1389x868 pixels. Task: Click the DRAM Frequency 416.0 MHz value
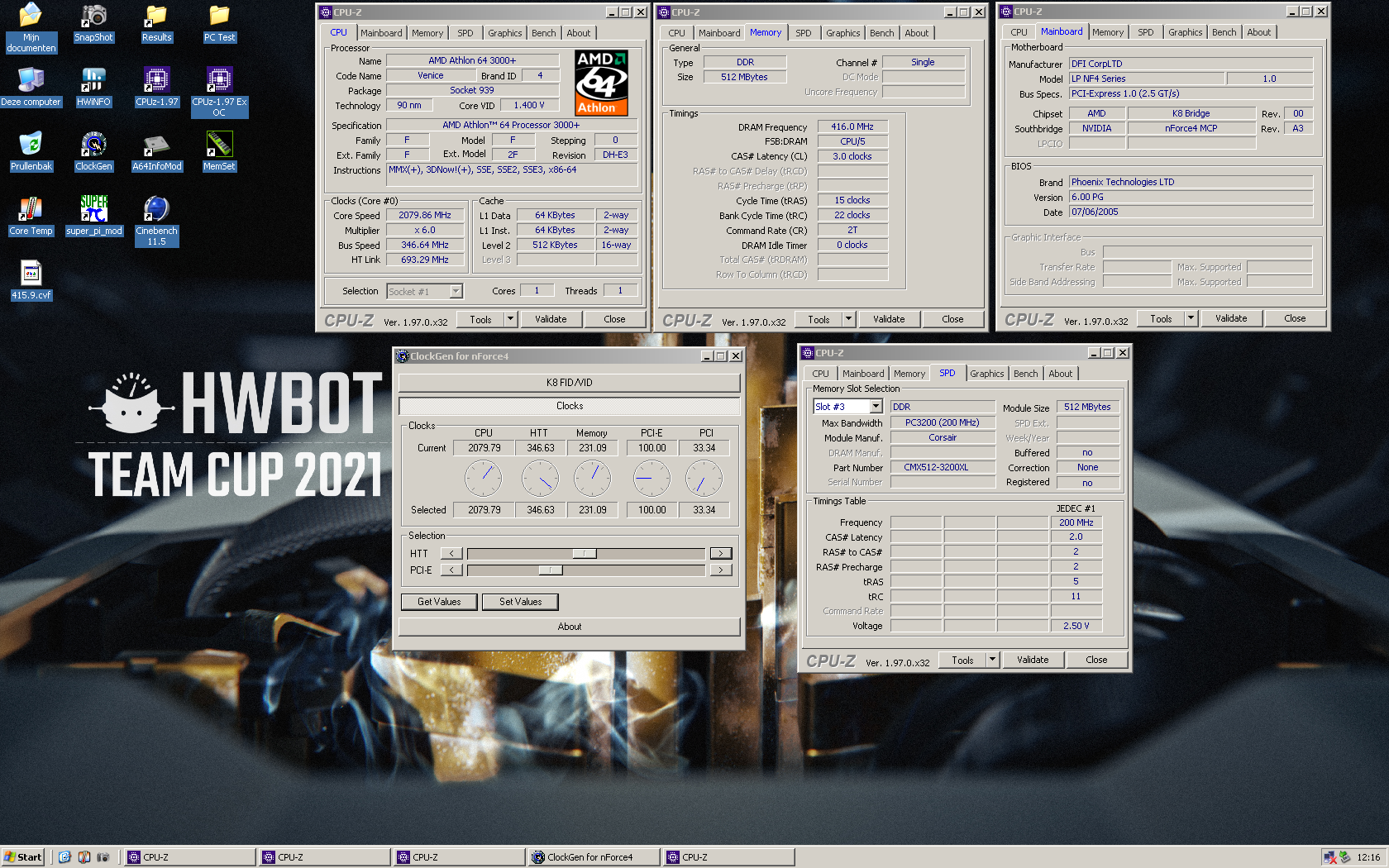[852, 126]
